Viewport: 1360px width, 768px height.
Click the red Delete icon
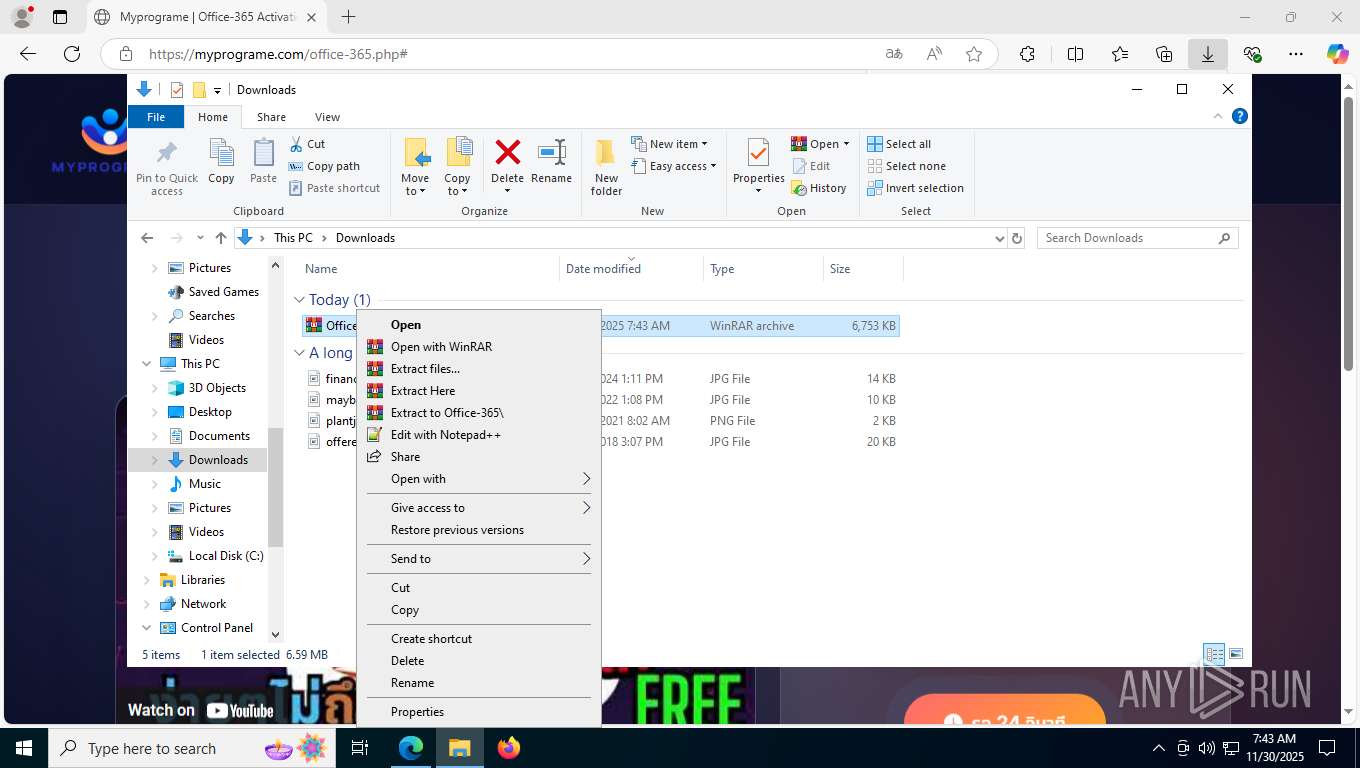point(508,153)
